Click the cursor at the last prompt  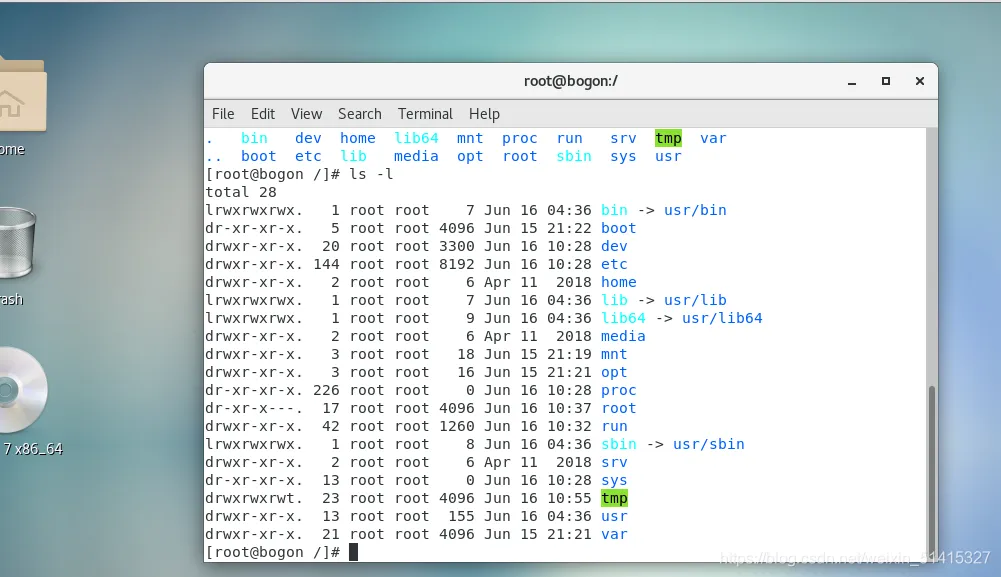(354, 552)
